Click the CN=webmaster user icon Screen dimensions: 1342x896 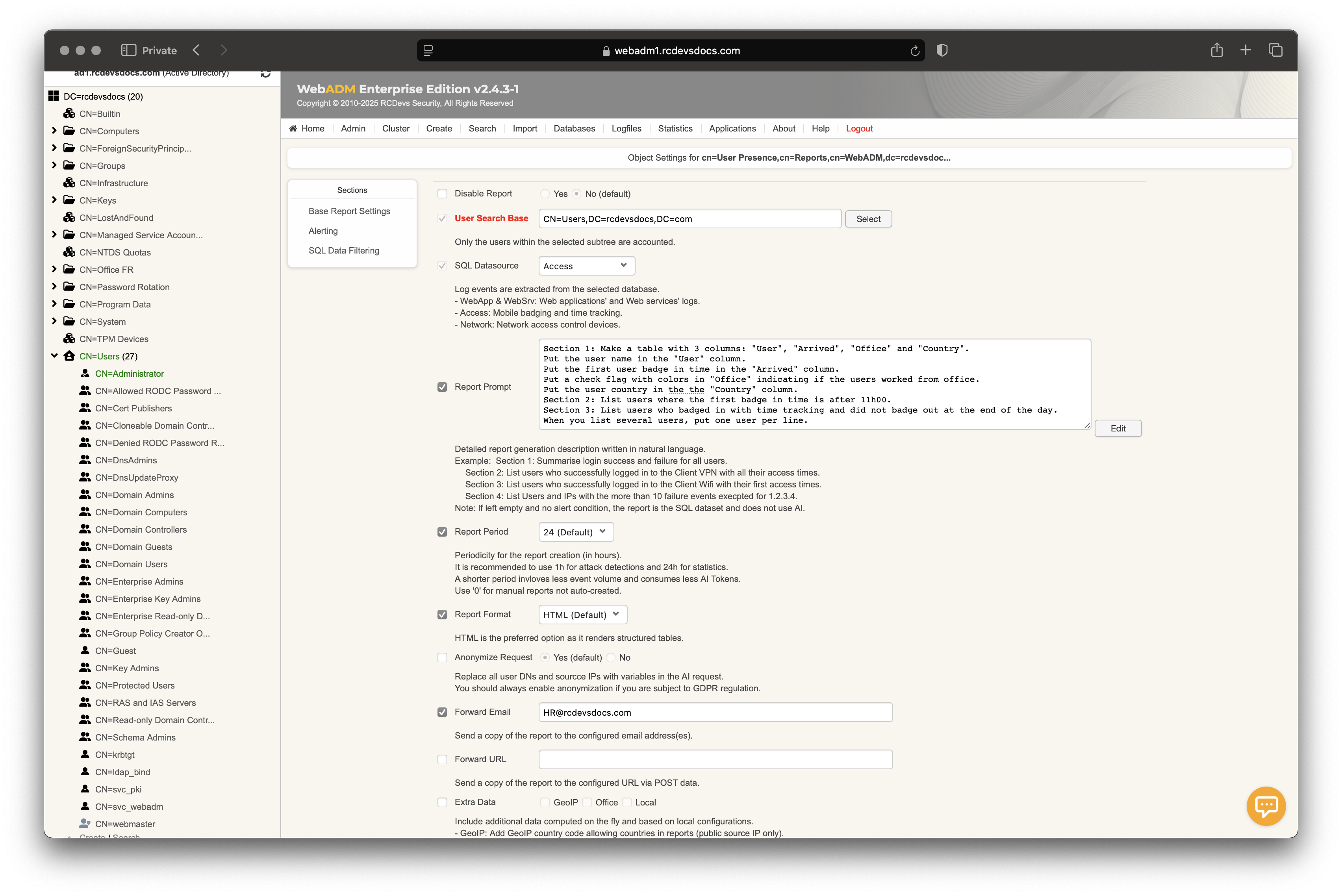click(x=85, y=824)
